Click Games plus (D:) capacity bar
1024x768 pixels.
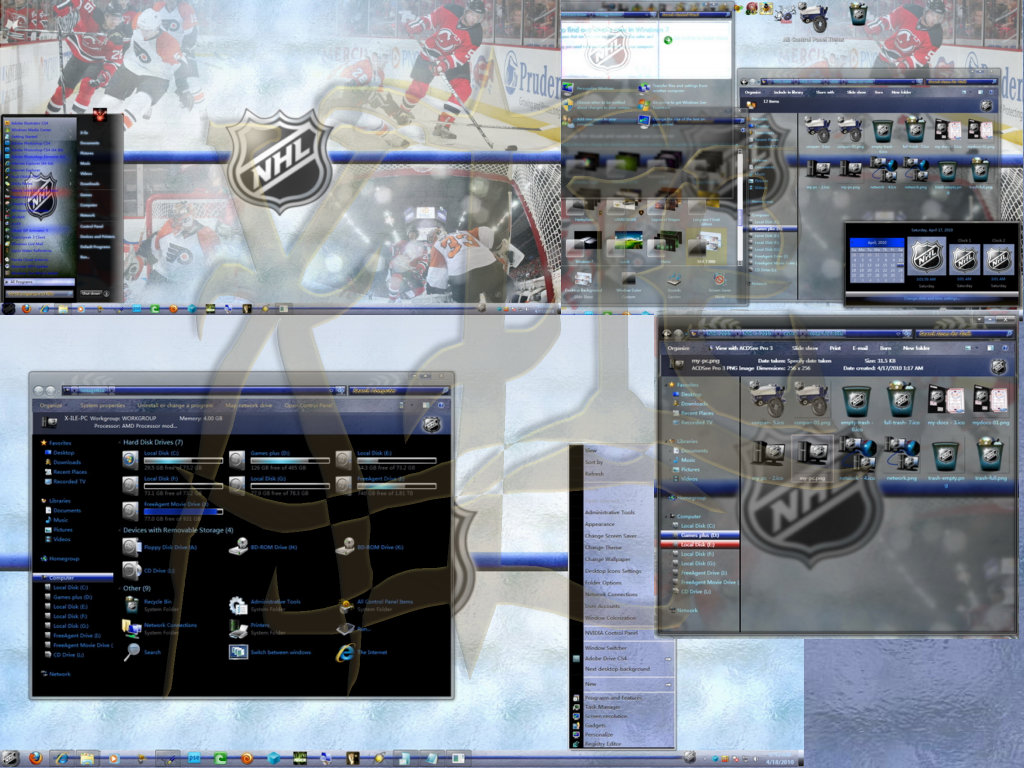click(290, 461)
